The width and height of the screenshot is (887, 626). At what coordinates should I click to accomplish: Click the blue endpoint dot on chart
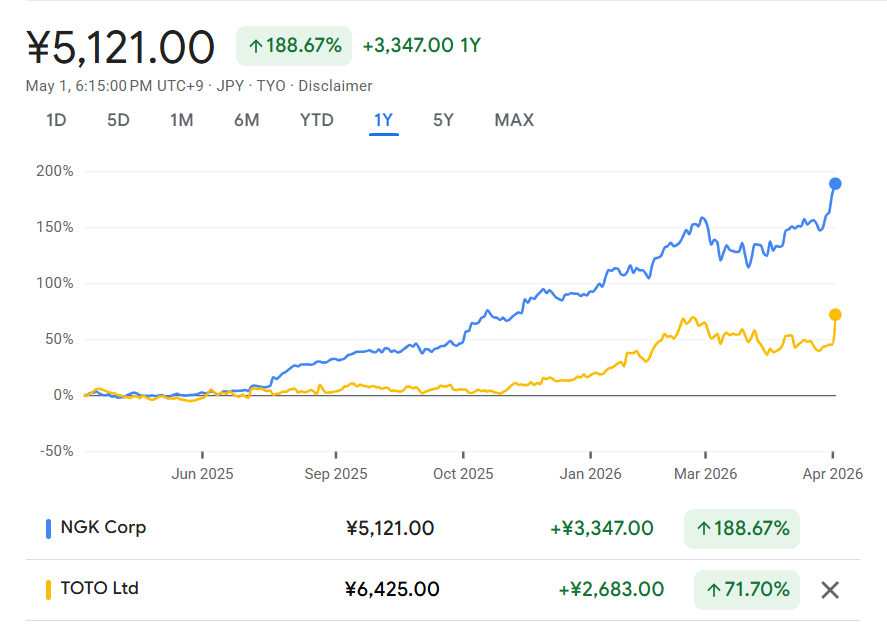coord(835,184)
